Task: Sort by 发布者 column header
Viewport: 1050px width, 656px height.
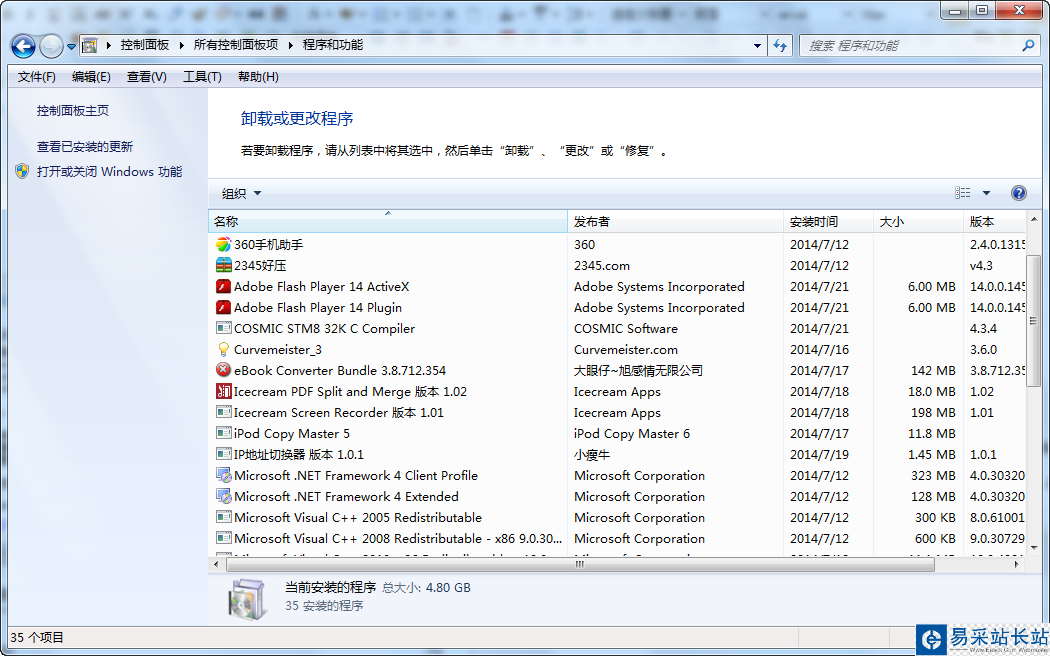Action: (x=676, y=222)
